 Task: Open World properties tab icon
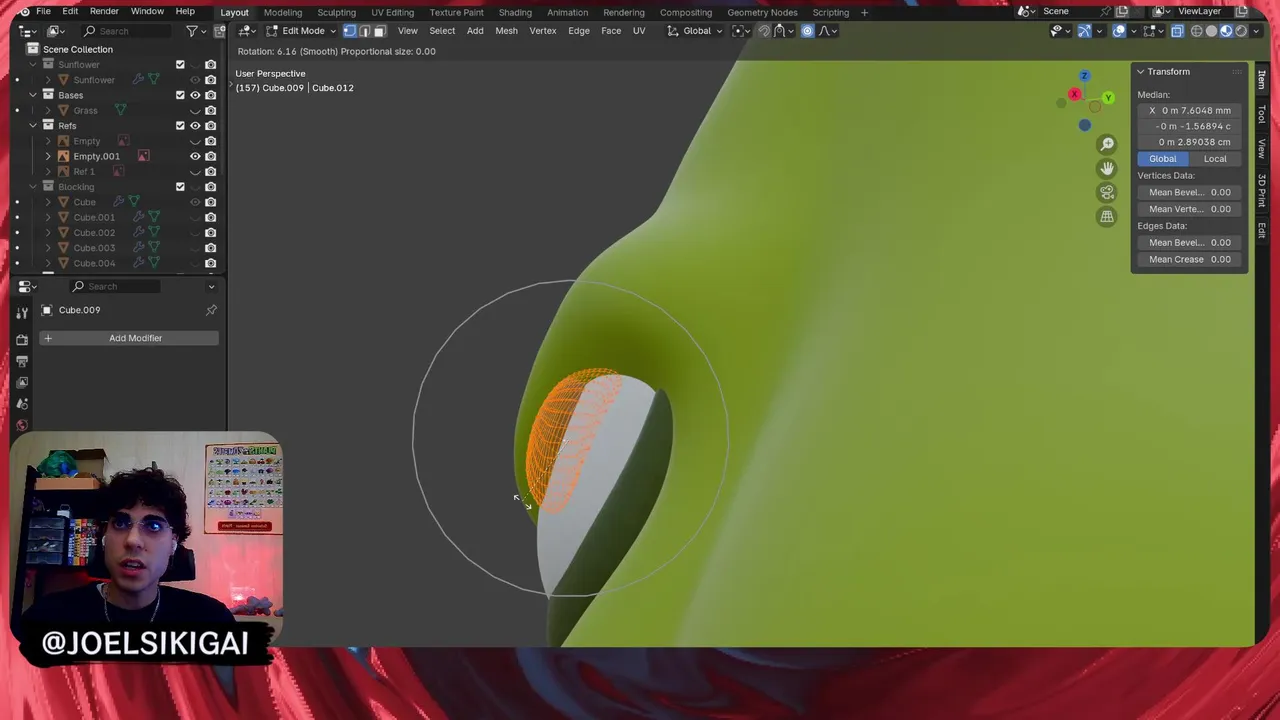point(22,425)
